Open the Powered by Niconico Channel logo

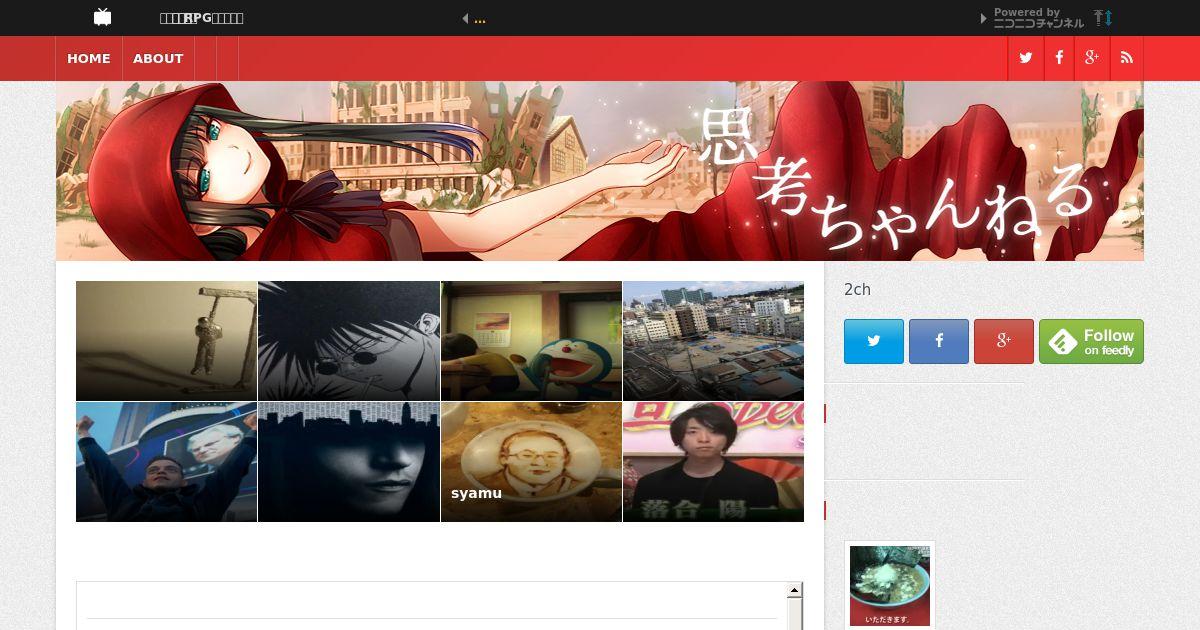coord(1038,18)
